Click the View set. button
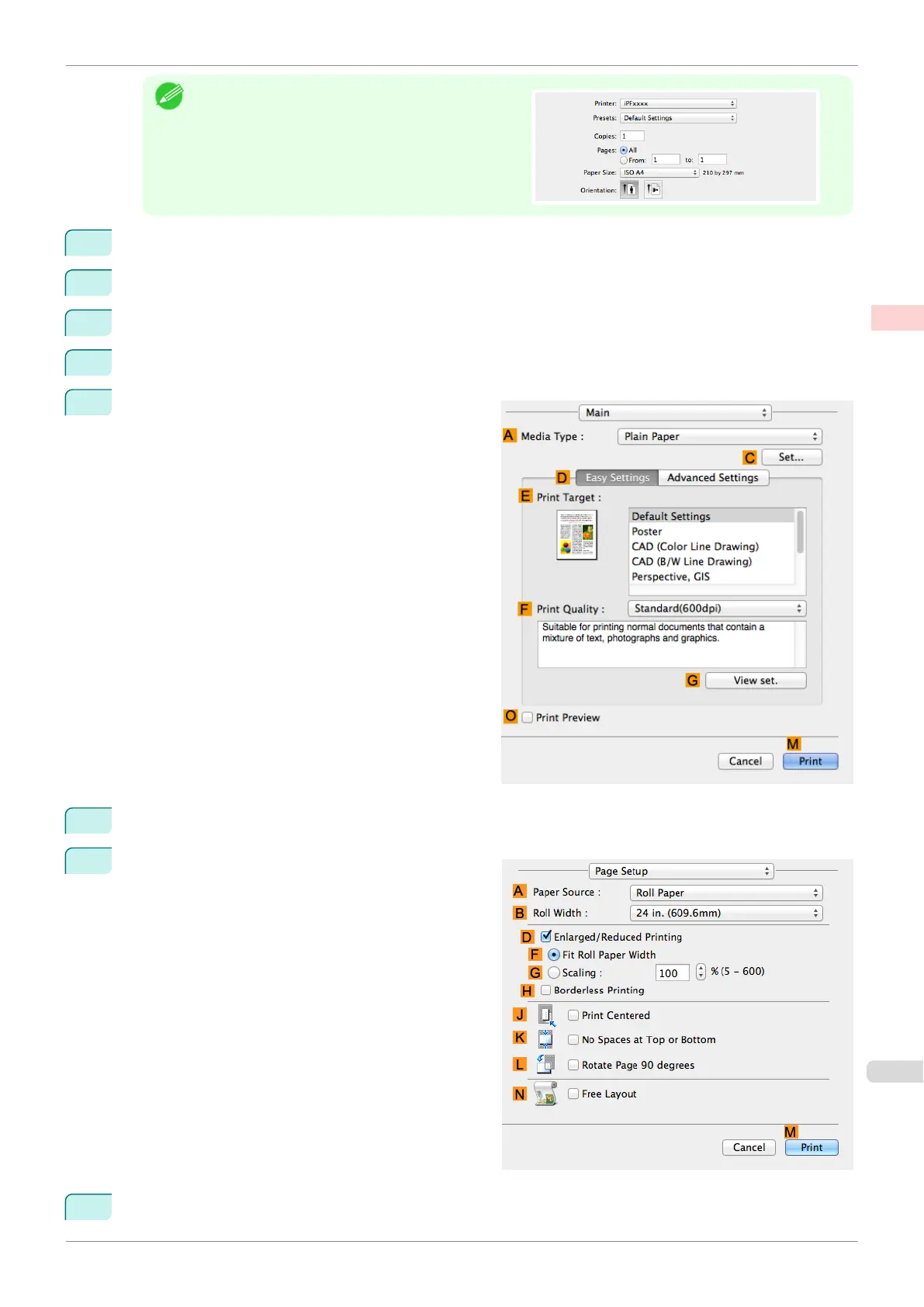The image size is (924, 1307). pos(756,681)
